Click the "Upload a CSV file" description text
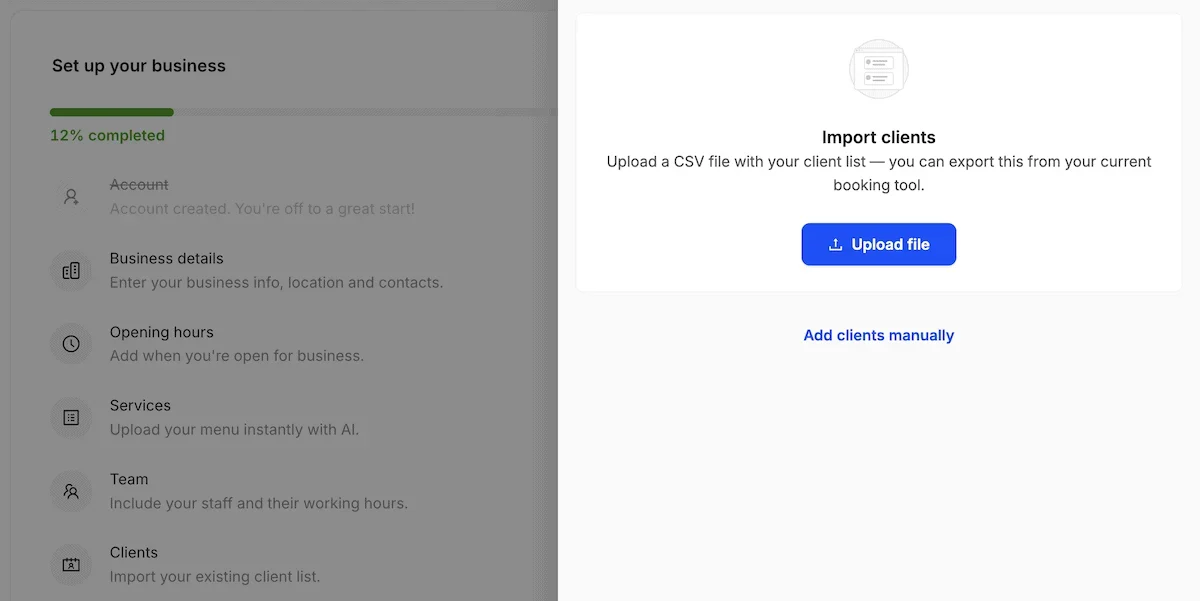Viewport: 1200px width, 601px height. tap(879, 173)
